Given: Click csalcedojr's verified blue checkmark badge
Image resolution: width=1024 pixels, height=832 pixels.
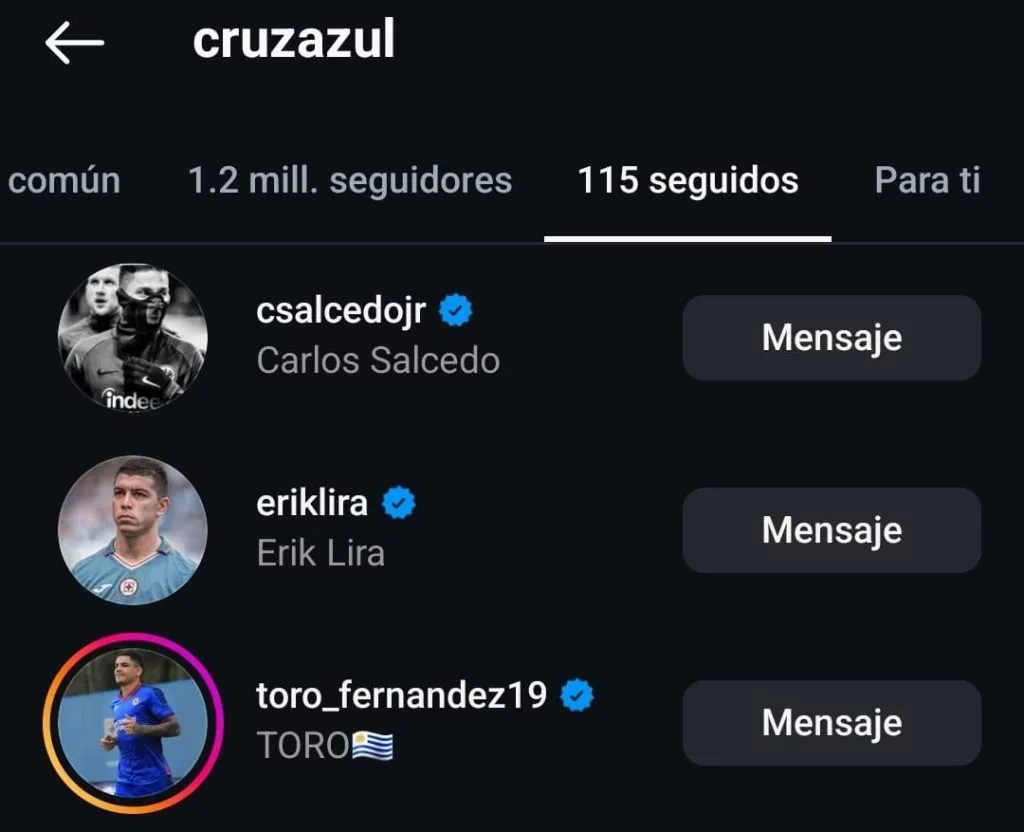Looking at the screenshot, I should pyautogui.click(x=456, y=309).
